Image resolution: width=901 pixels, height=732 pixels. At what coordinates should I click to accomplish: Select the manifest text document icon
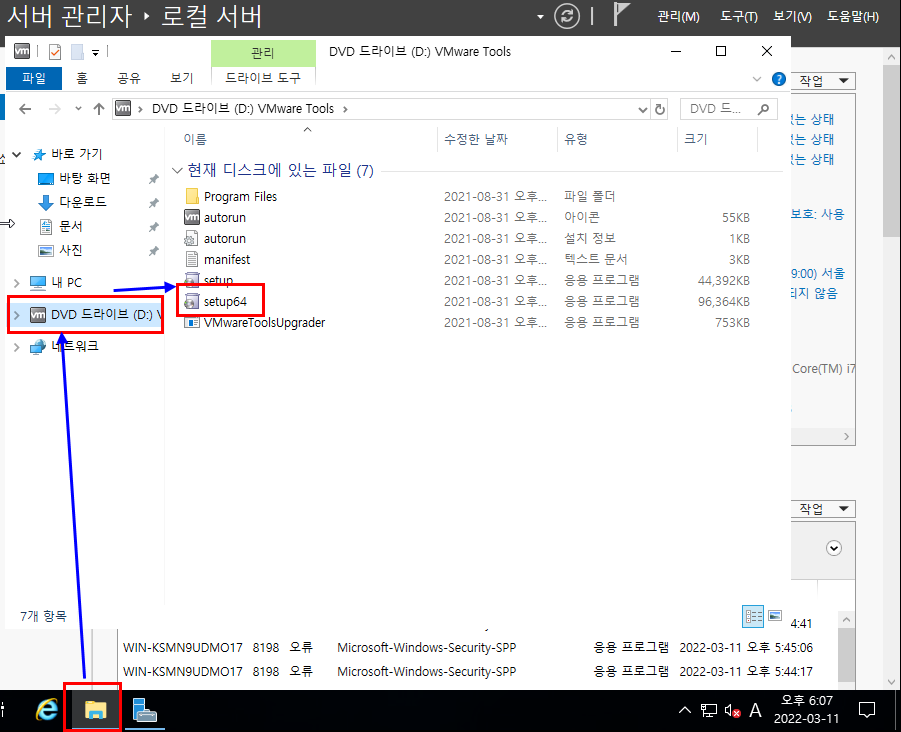coord(192,259)
